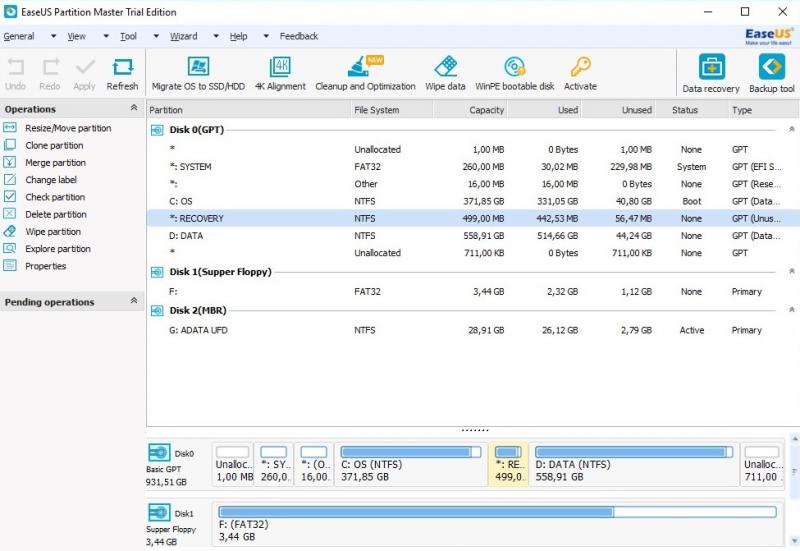Open the View menu

pos(77,36)
